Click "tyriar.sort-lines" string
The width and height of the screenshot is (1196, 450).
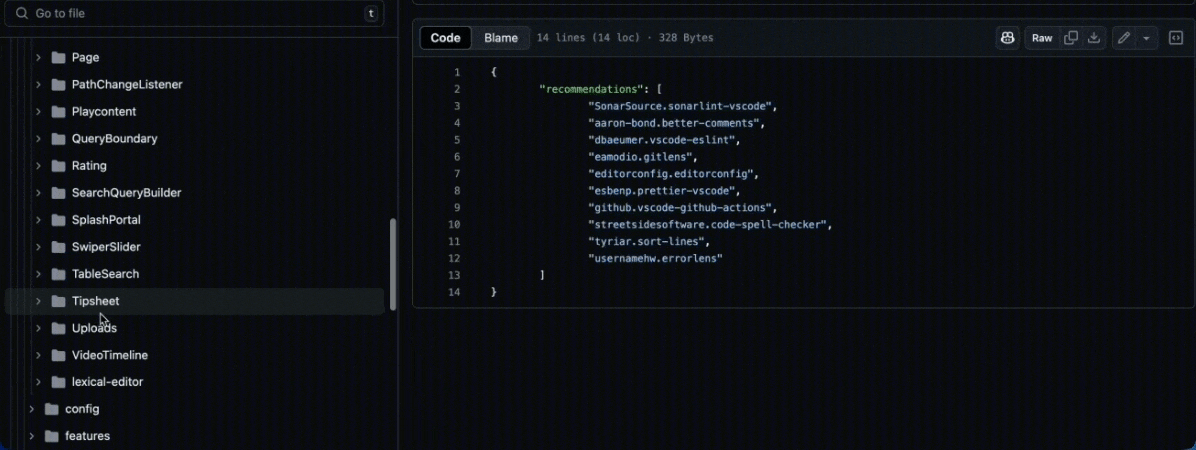[x=646, y=242]
